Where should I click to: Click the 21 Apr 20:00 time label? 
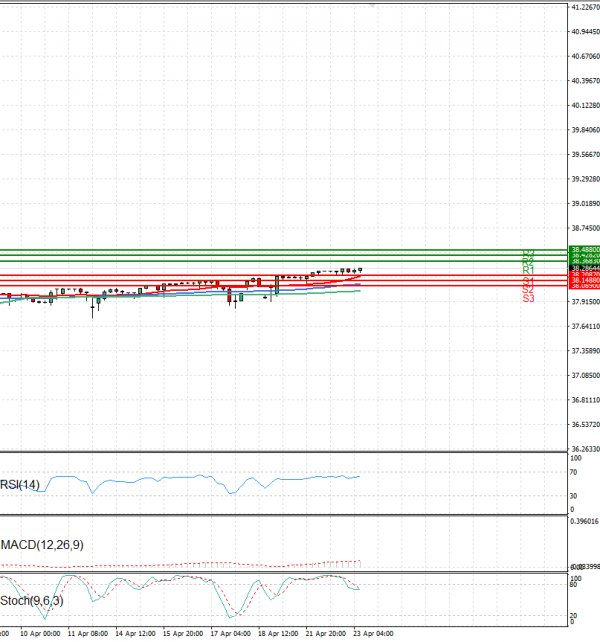click(326, 634)
